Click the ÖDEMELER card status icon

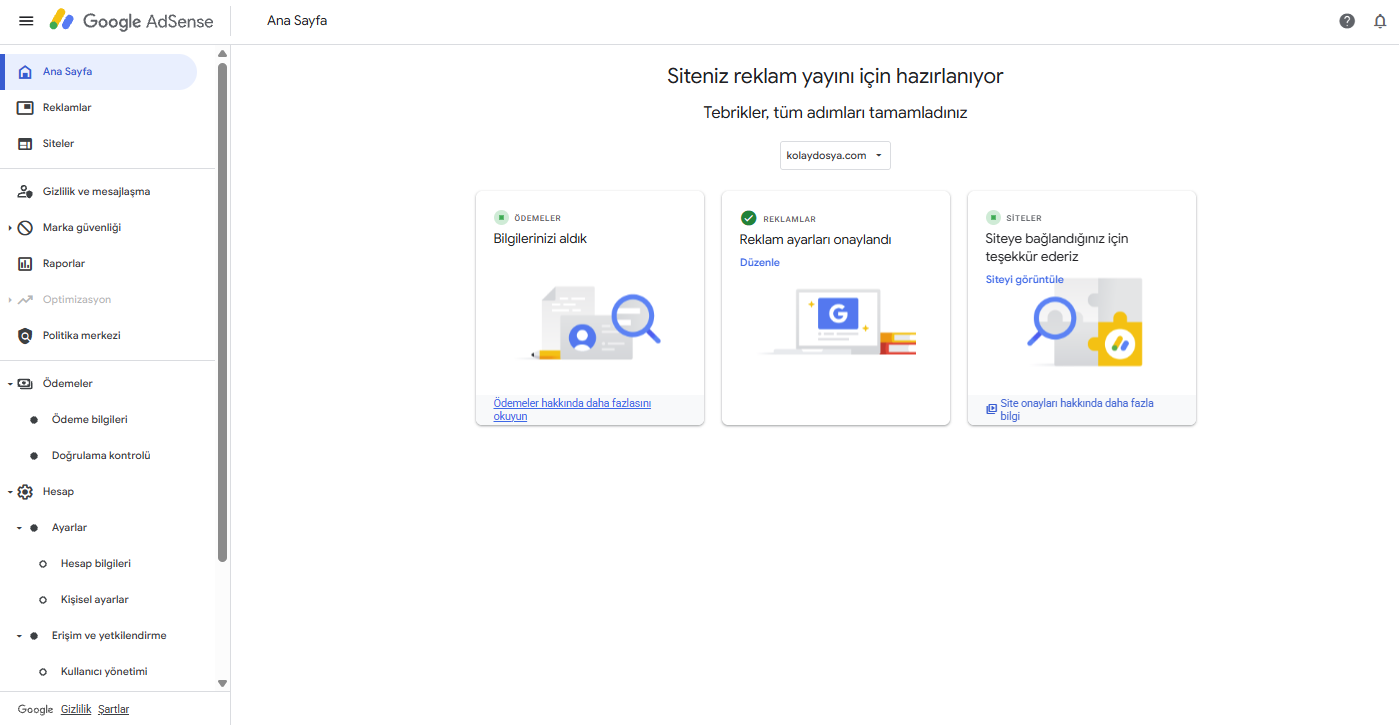pyautogui.click(x=501, y=218)
